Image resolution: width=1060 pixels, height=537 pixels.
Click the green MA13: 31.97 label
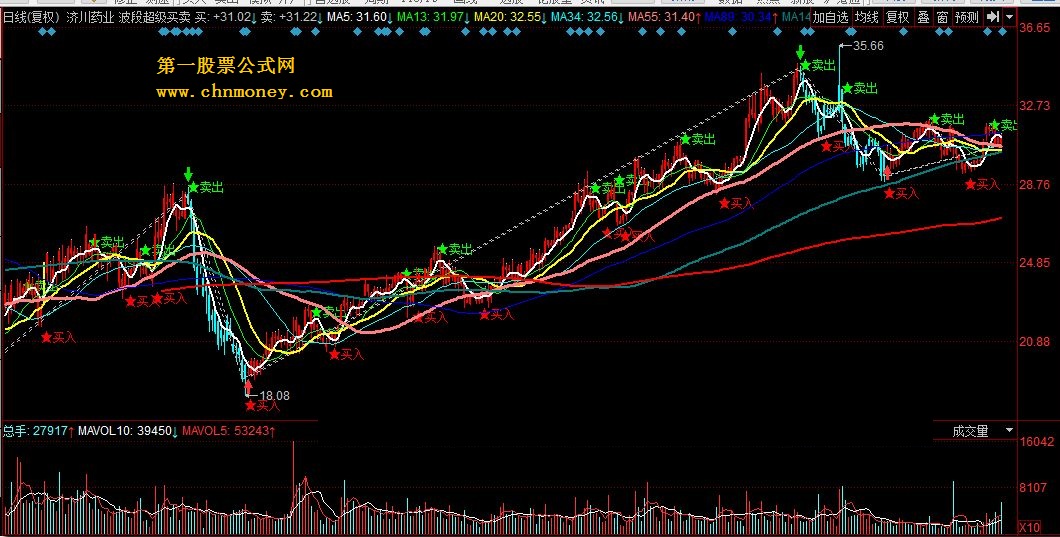433,17
